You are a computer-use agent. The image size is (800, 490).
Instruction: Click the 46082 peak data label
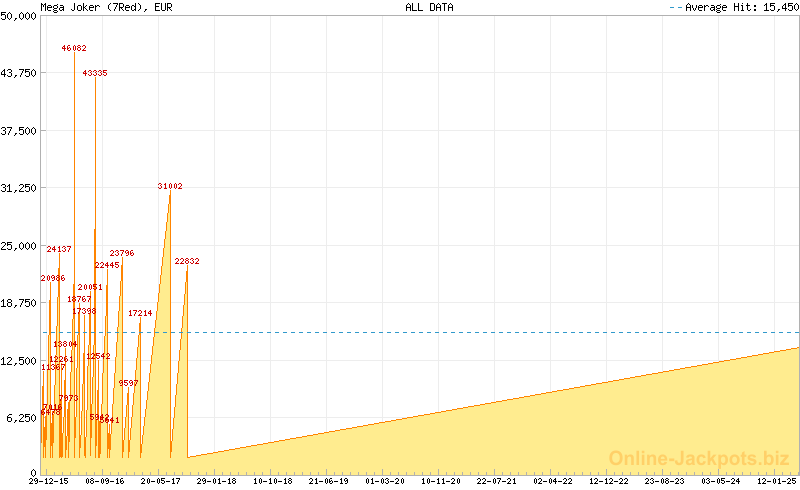tap(74, 48)
